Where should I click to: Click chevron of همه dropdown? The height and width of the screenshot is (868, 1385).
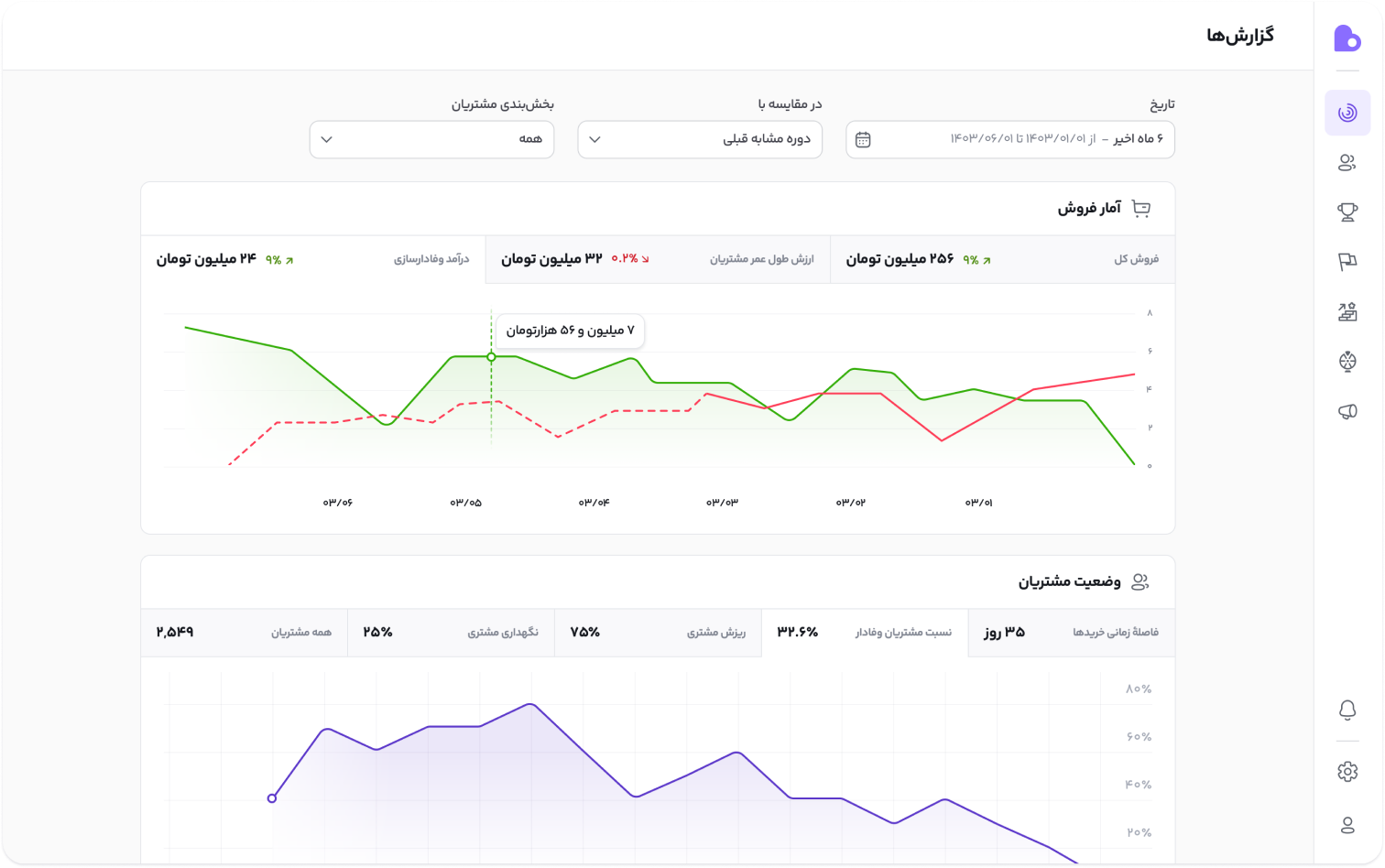(327, 139)
